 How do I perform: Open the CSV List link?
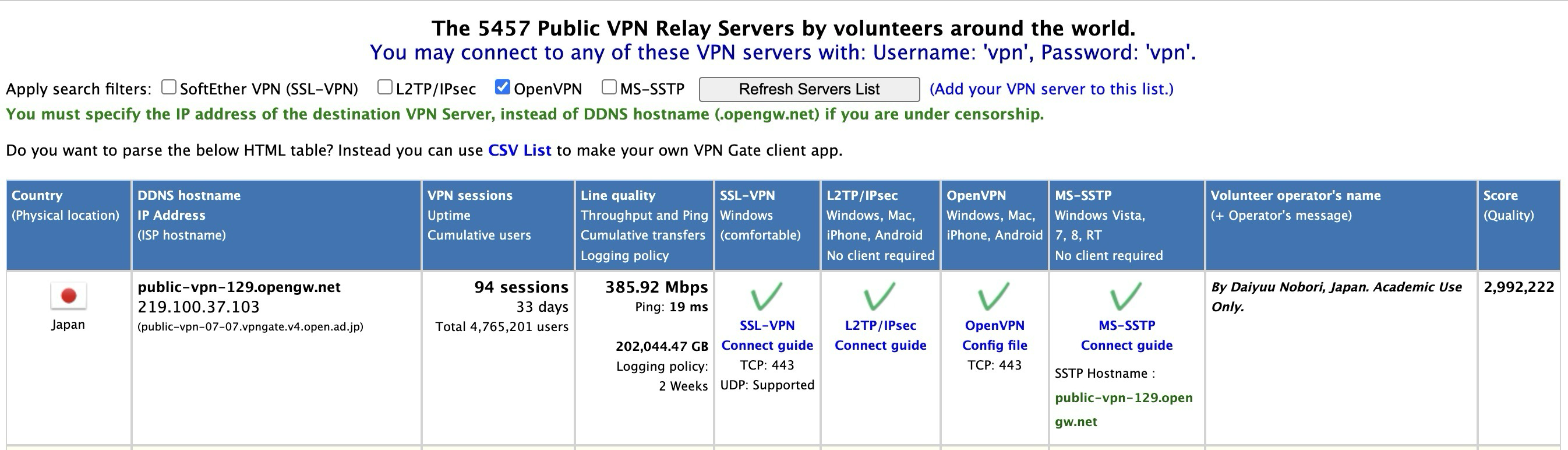(x=520, y=150)
